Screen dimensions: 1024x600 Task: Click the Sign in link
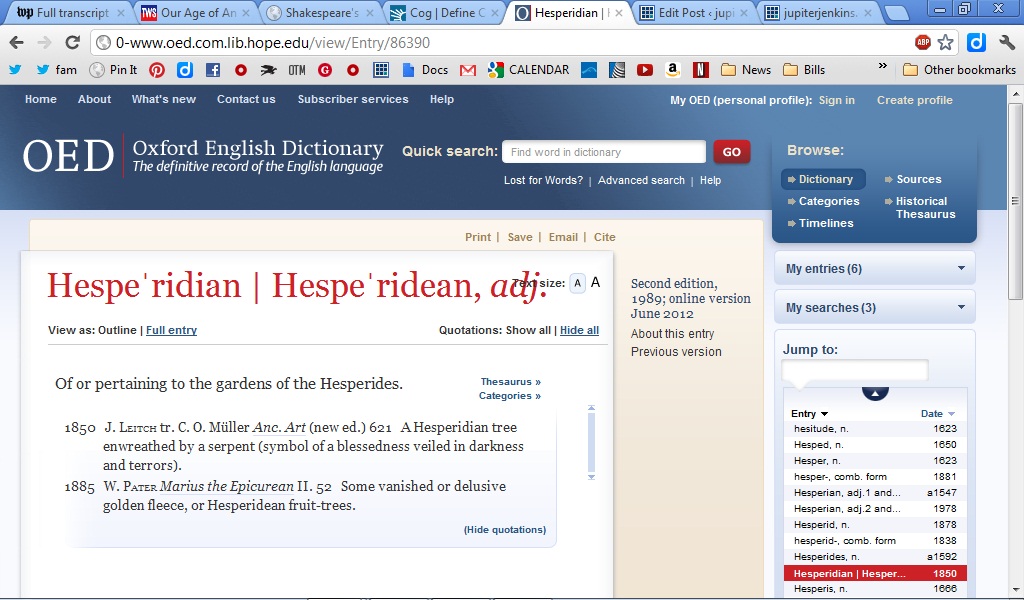(837, 101)
